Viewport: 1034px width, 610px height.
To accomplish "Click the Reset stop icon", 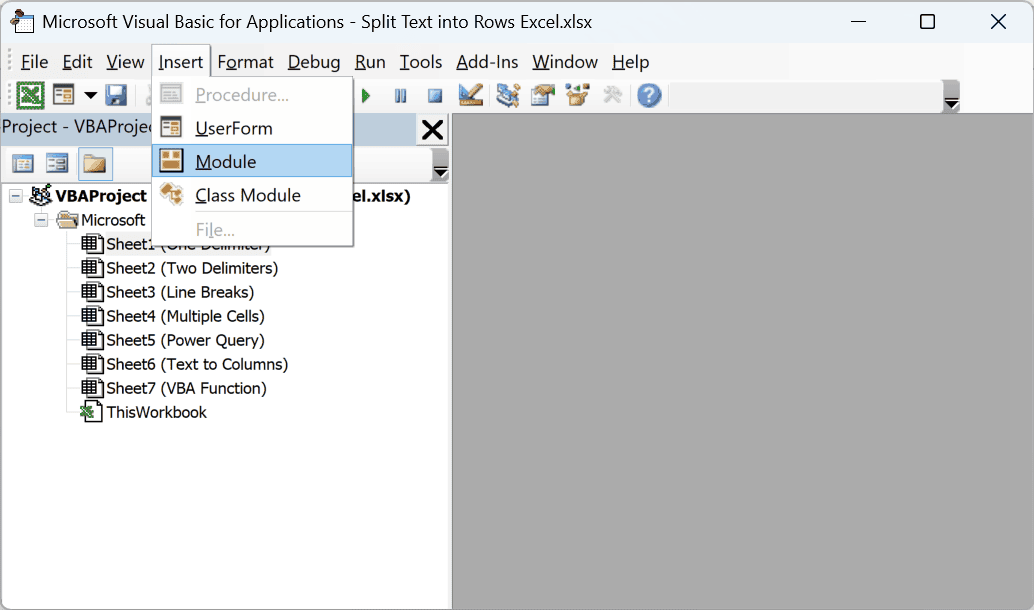I will click(x=435, y=96).
